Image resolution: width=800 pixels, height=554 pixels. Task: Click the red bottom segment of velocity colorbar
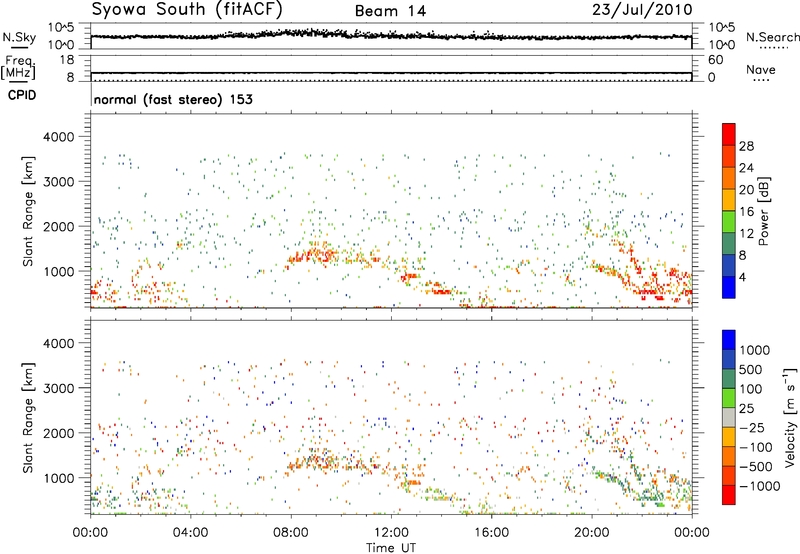pyautogui.click(x=729, y=495)
